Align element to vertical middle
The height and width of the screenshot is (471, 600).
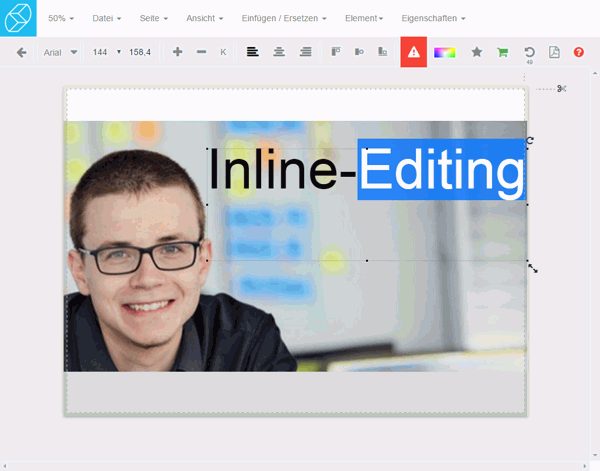pyautogui.click(x=359, y=52)
